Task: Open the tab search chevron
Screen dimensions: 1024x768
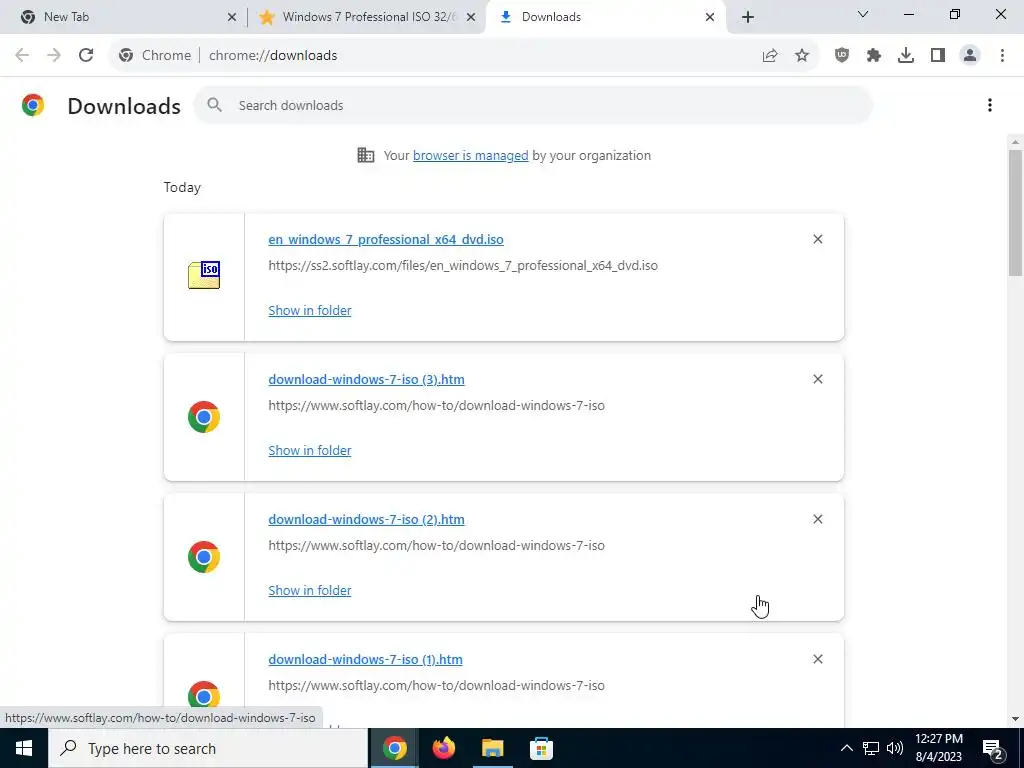Action: (x=863, y=14)
